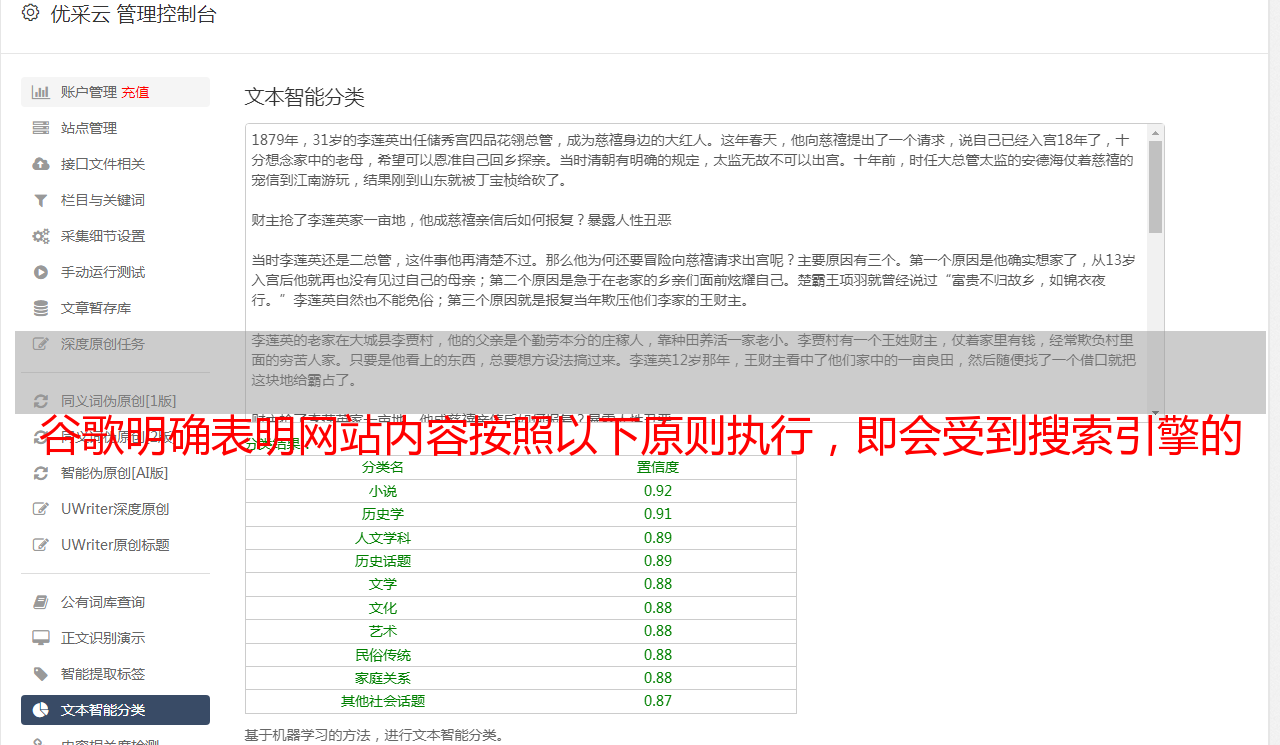Select the 文化 category cell
1280x745 pixels.
pos(383,608)
